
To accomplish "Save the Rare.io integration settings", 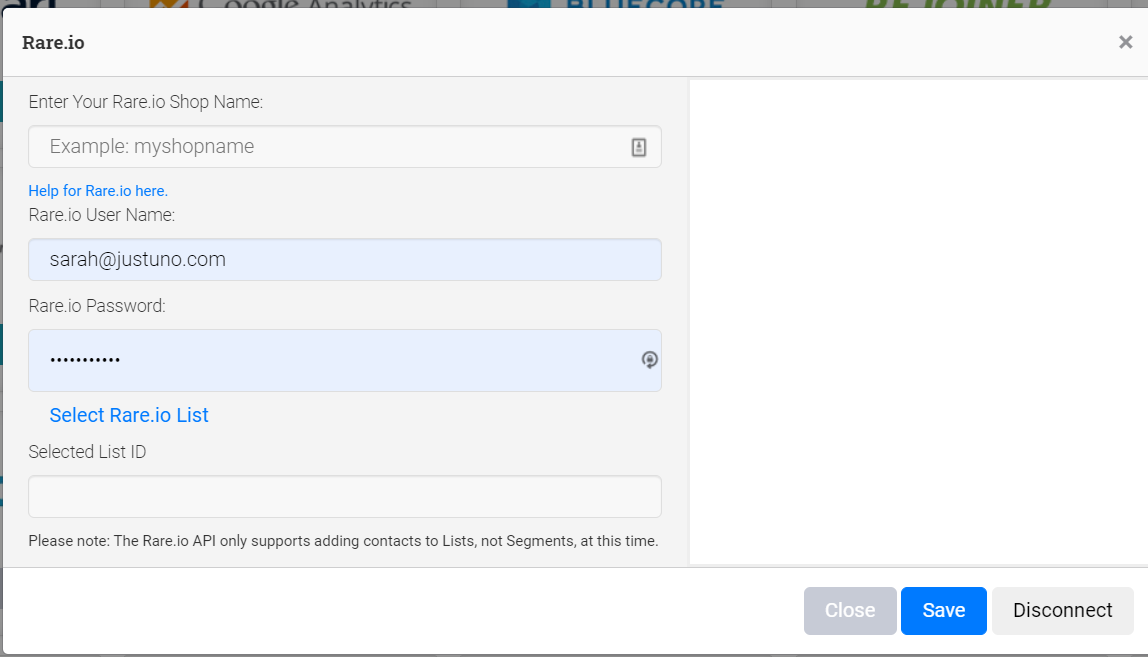I will pos(943,611).
